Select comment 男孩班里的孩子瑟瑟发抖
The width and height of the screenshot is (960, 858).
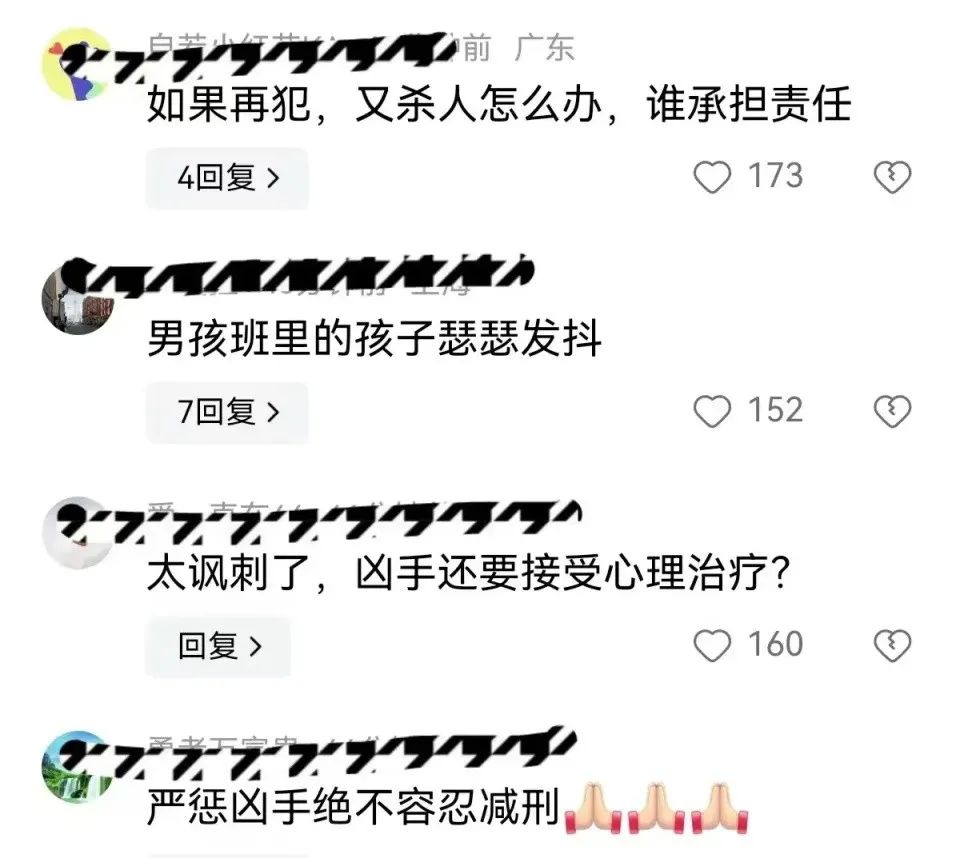(374, 339)
